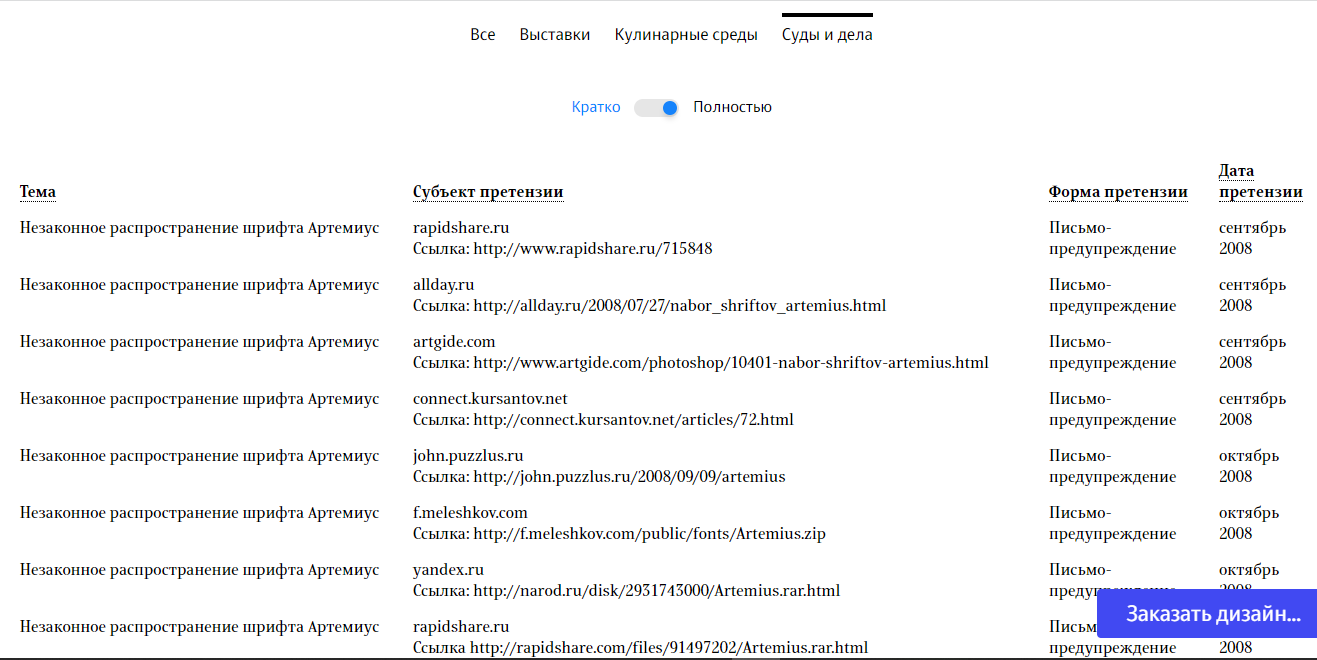Open the Выставки tab

tap(554, 35)
